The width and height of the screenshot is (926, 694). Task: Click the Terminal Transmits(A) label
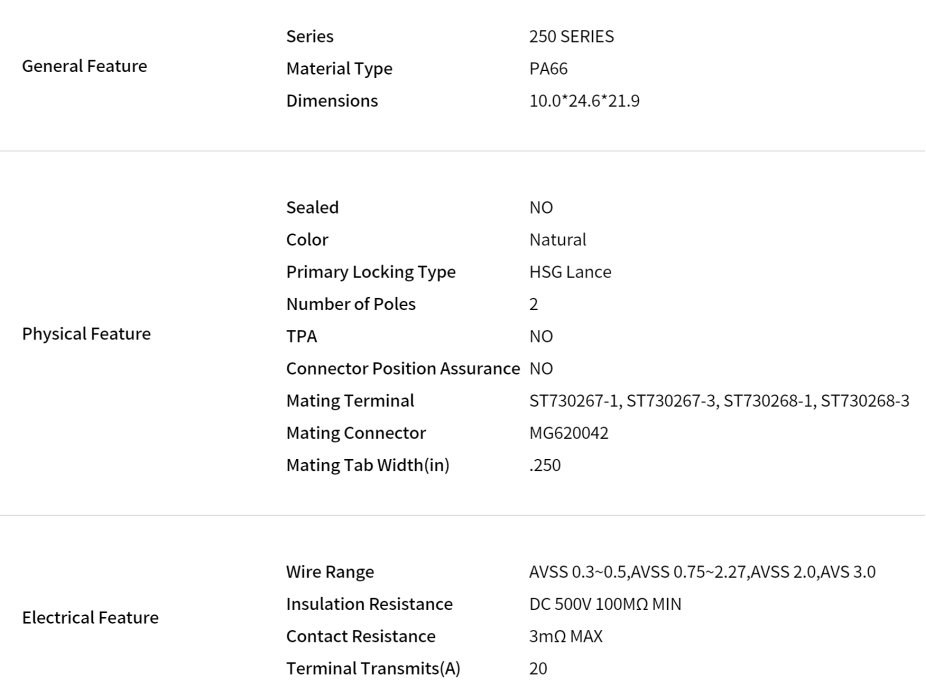pos(373,669)
